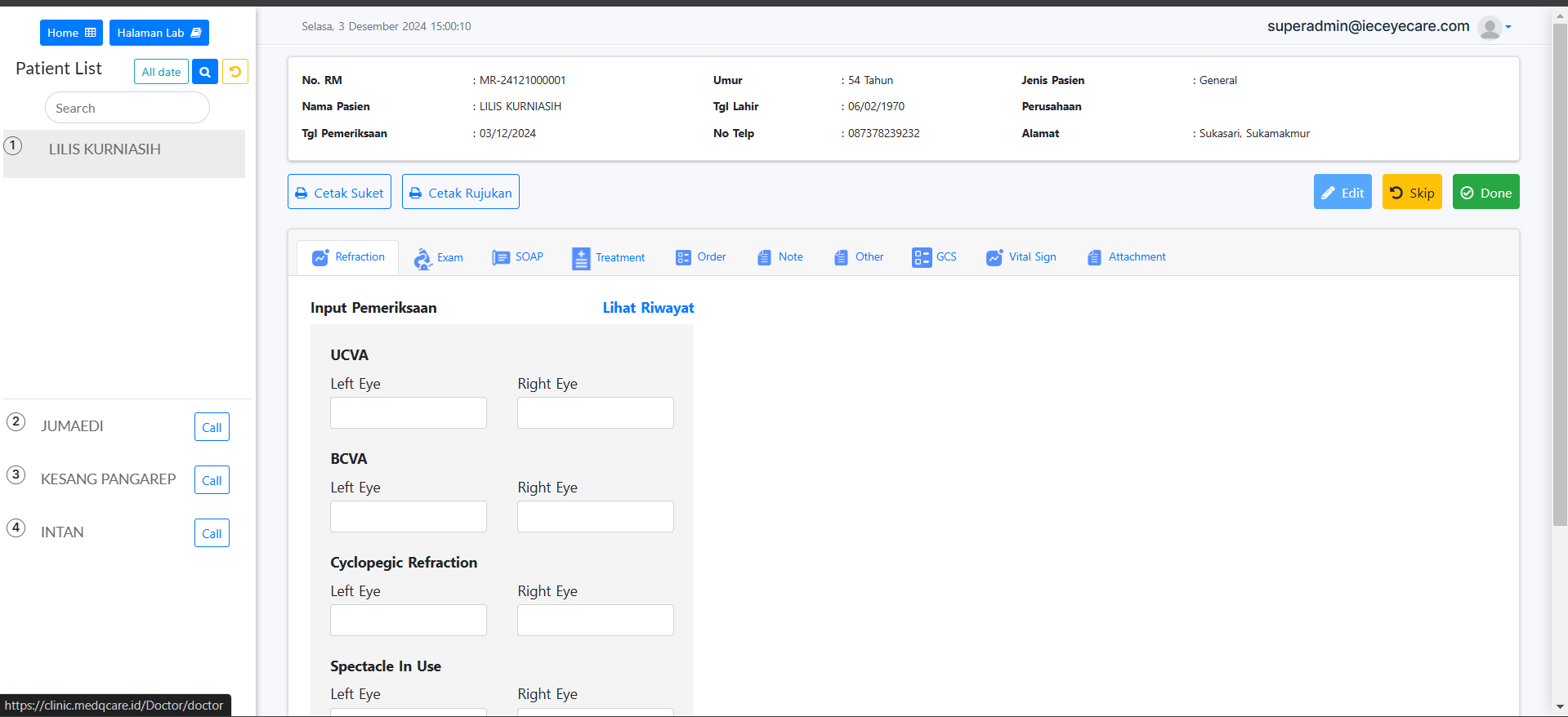The image size is (1568, 717).
Task: Click the patient Search box
Action: pos(127,108)
